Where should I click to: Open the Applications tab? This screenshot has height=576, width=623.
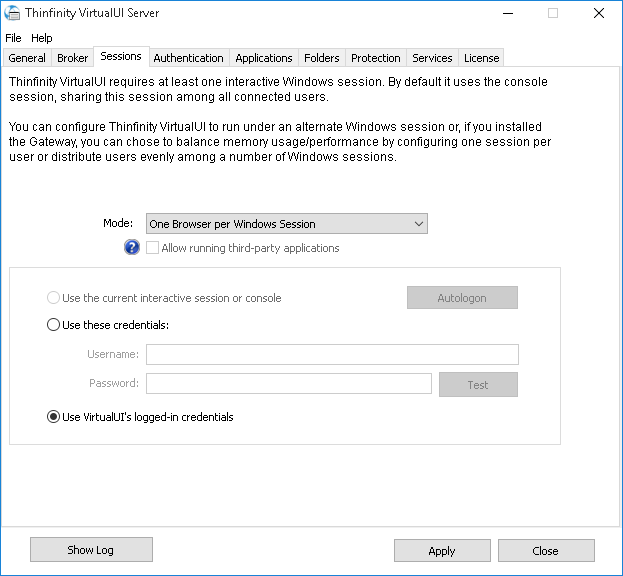click(x=264, y=58)
